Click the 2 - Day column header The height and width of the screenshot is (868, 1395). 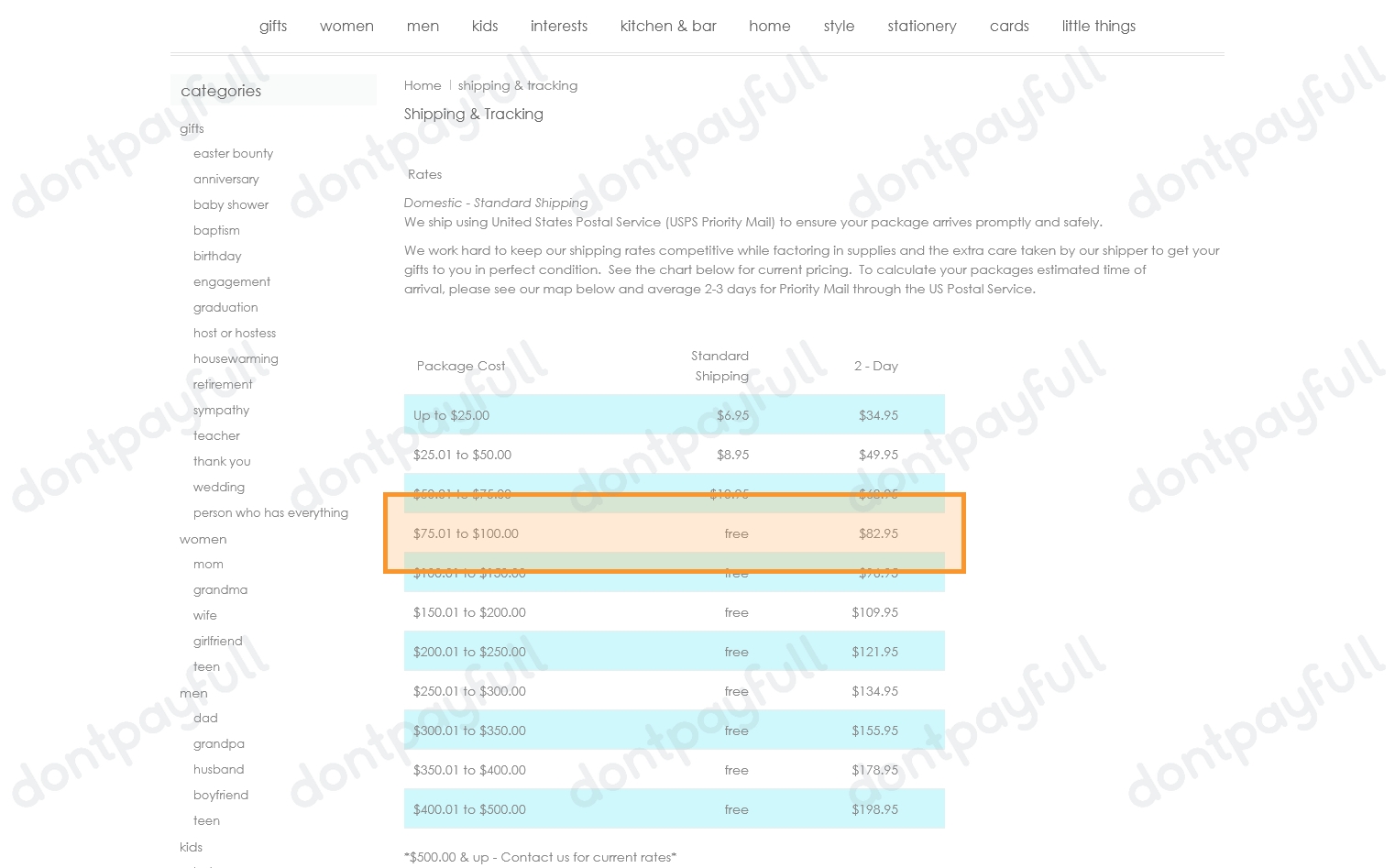[x=876, y=366]
